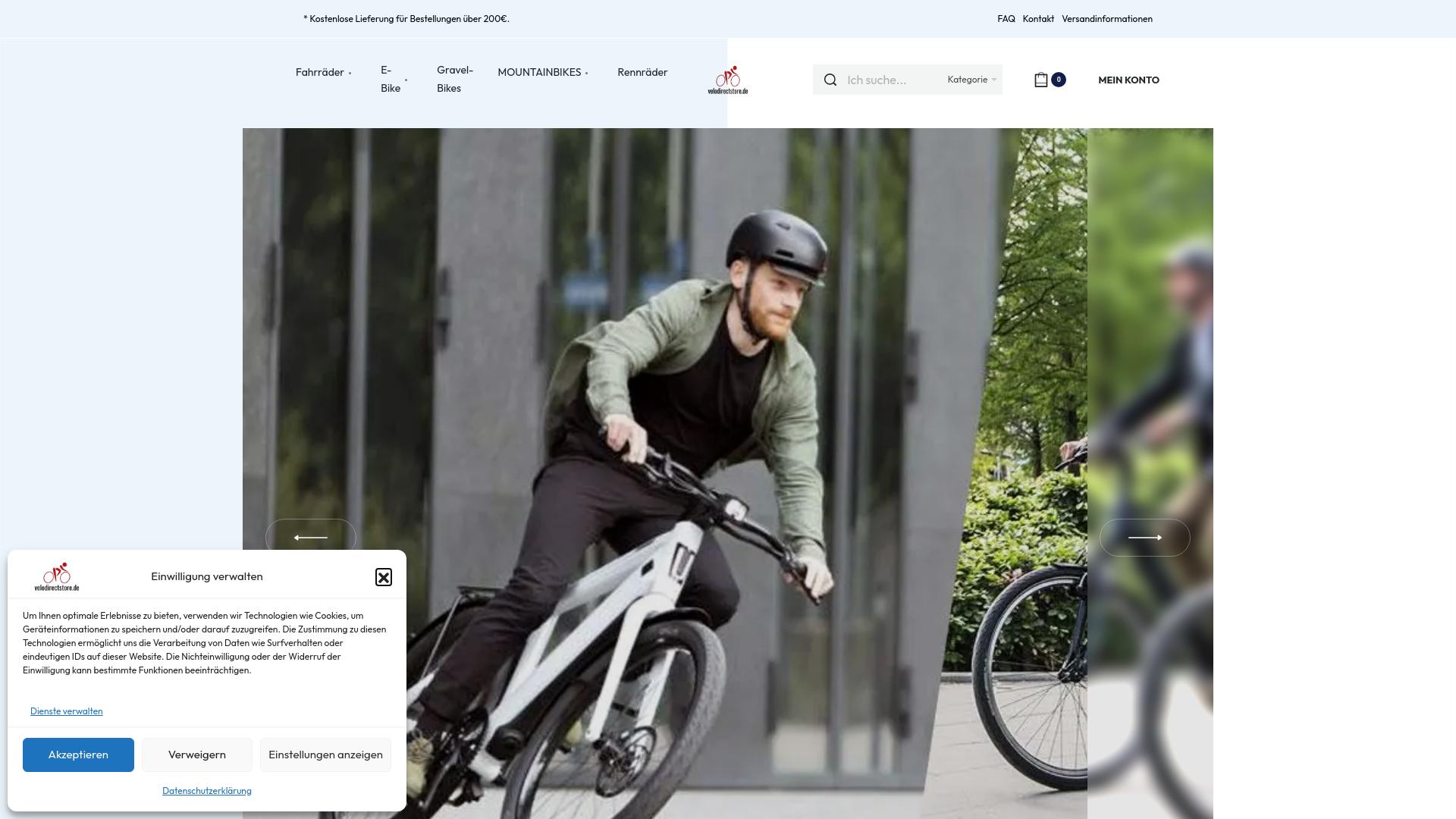Accept cookies with Akzeptieren button
The height and width of the screenshot is (819, 1456).
tap(78, 755)
